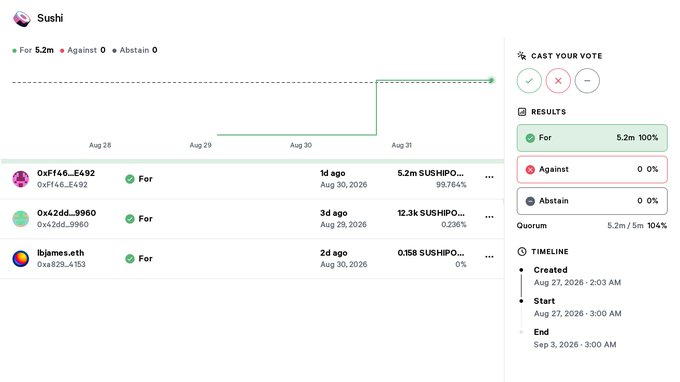Open the Sushi organization name link
The width and height of the screenshot is (680, 382).
[x=50, y=18]
